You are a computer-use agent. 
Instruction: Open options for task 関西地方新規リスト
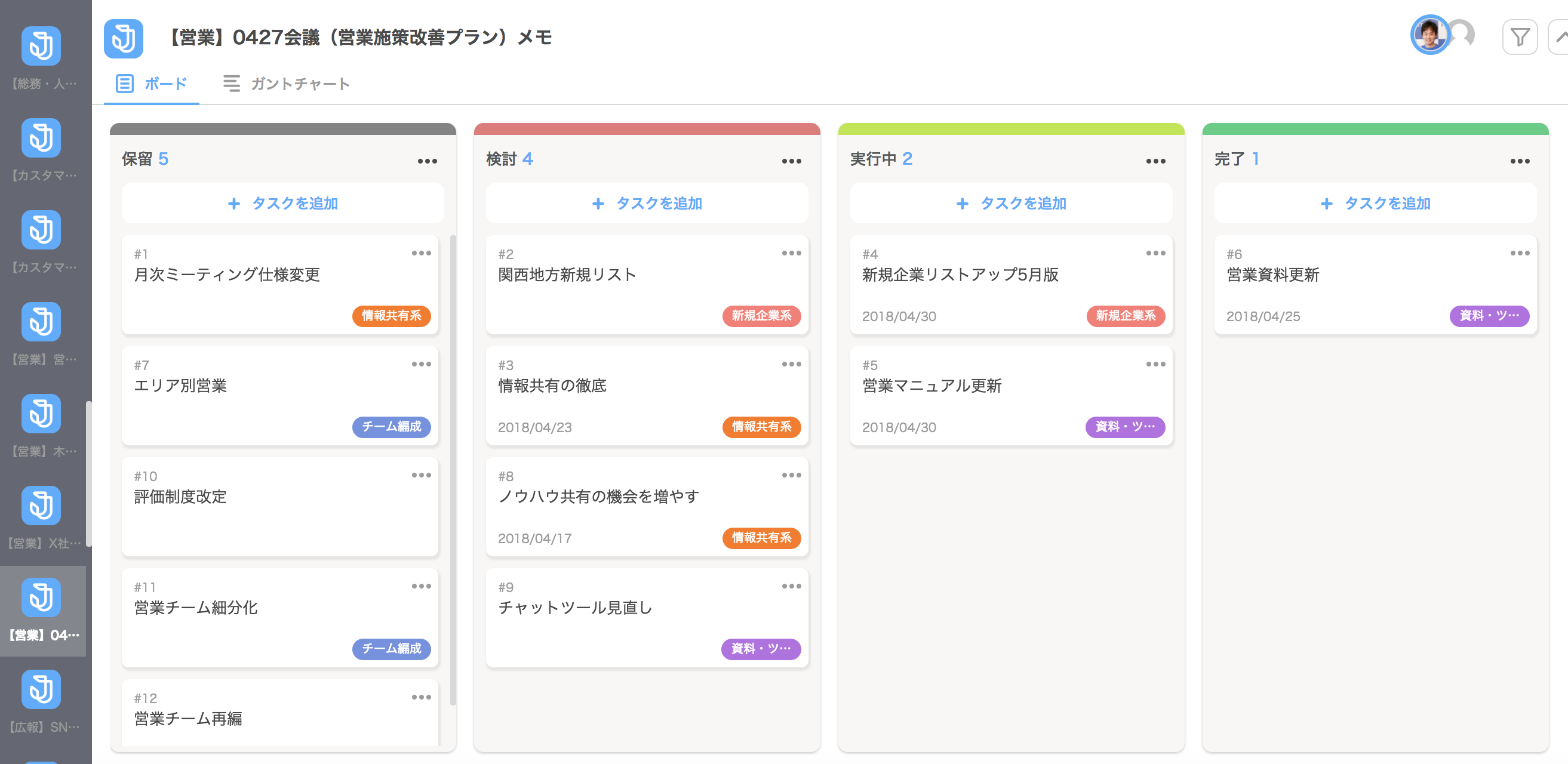791,253
